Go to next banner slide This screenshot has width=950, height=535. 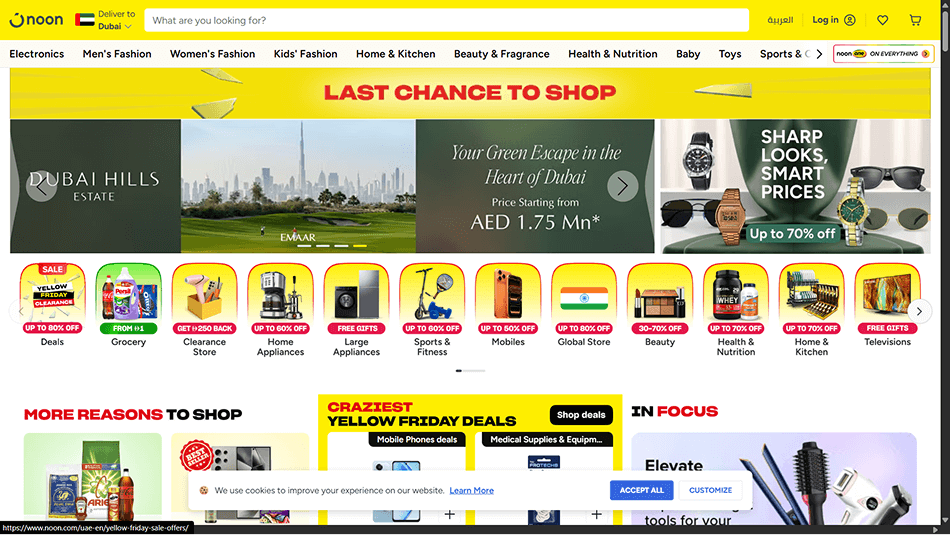click(622, 186)
